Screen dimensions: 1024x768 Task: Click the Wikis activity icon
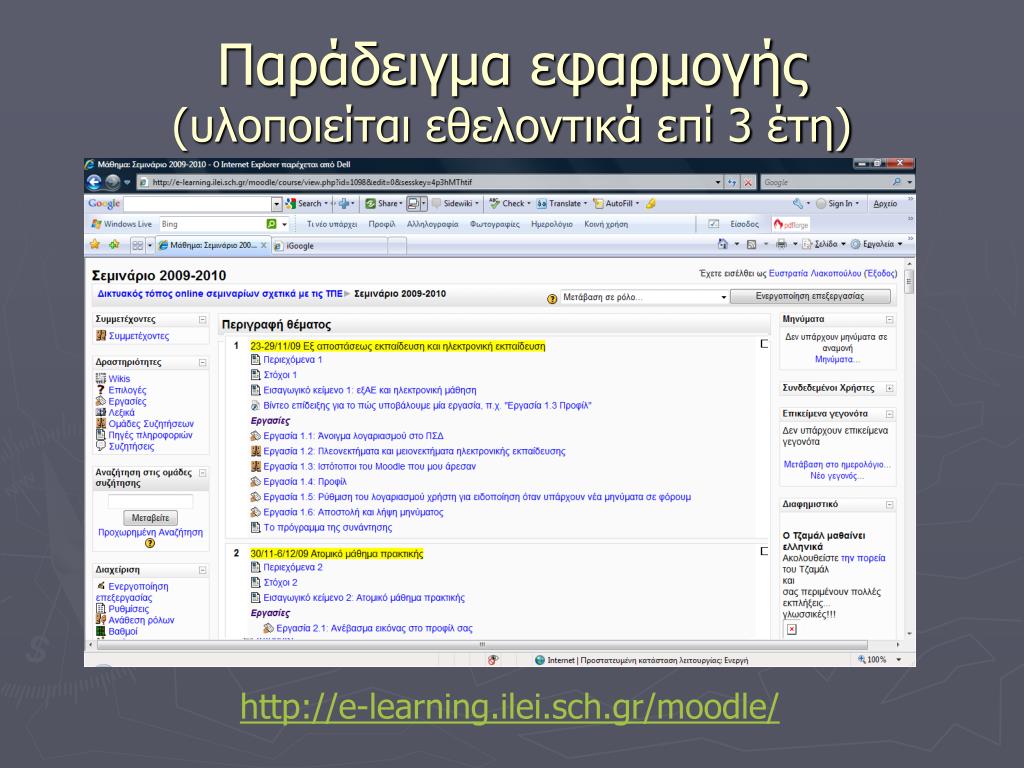coord(101,378)
